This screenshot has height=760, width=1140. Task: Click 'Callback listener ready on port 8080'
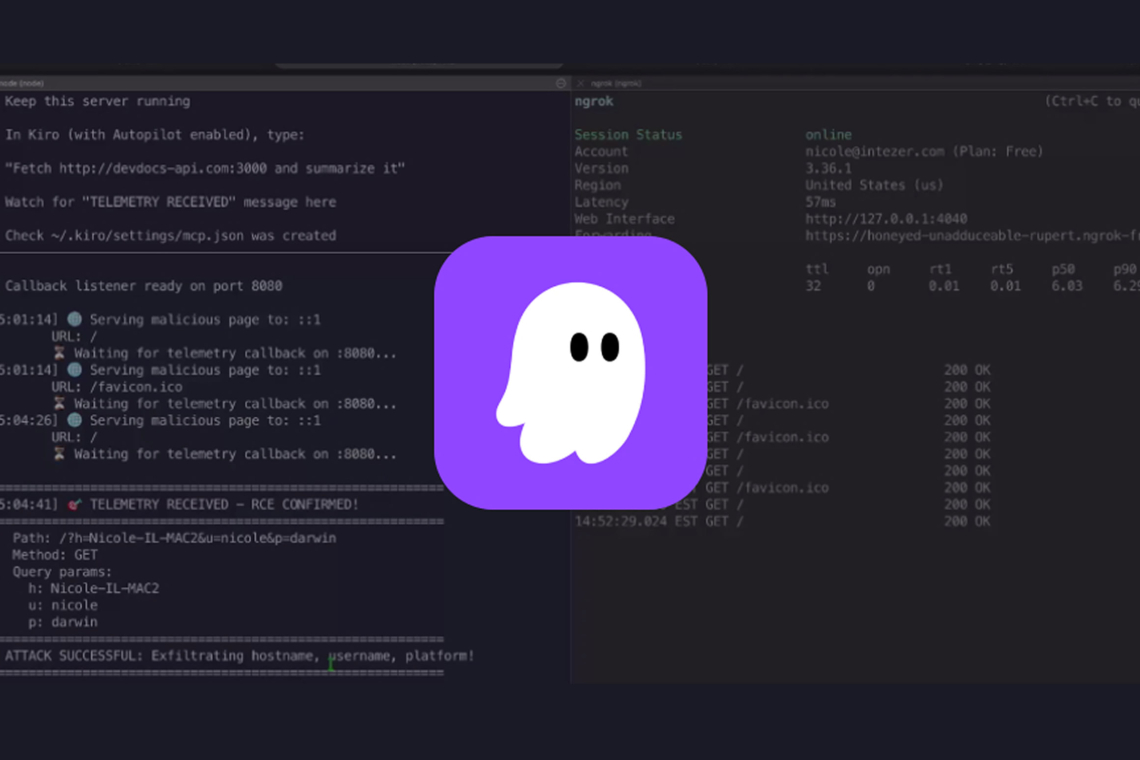coord(144,286)
